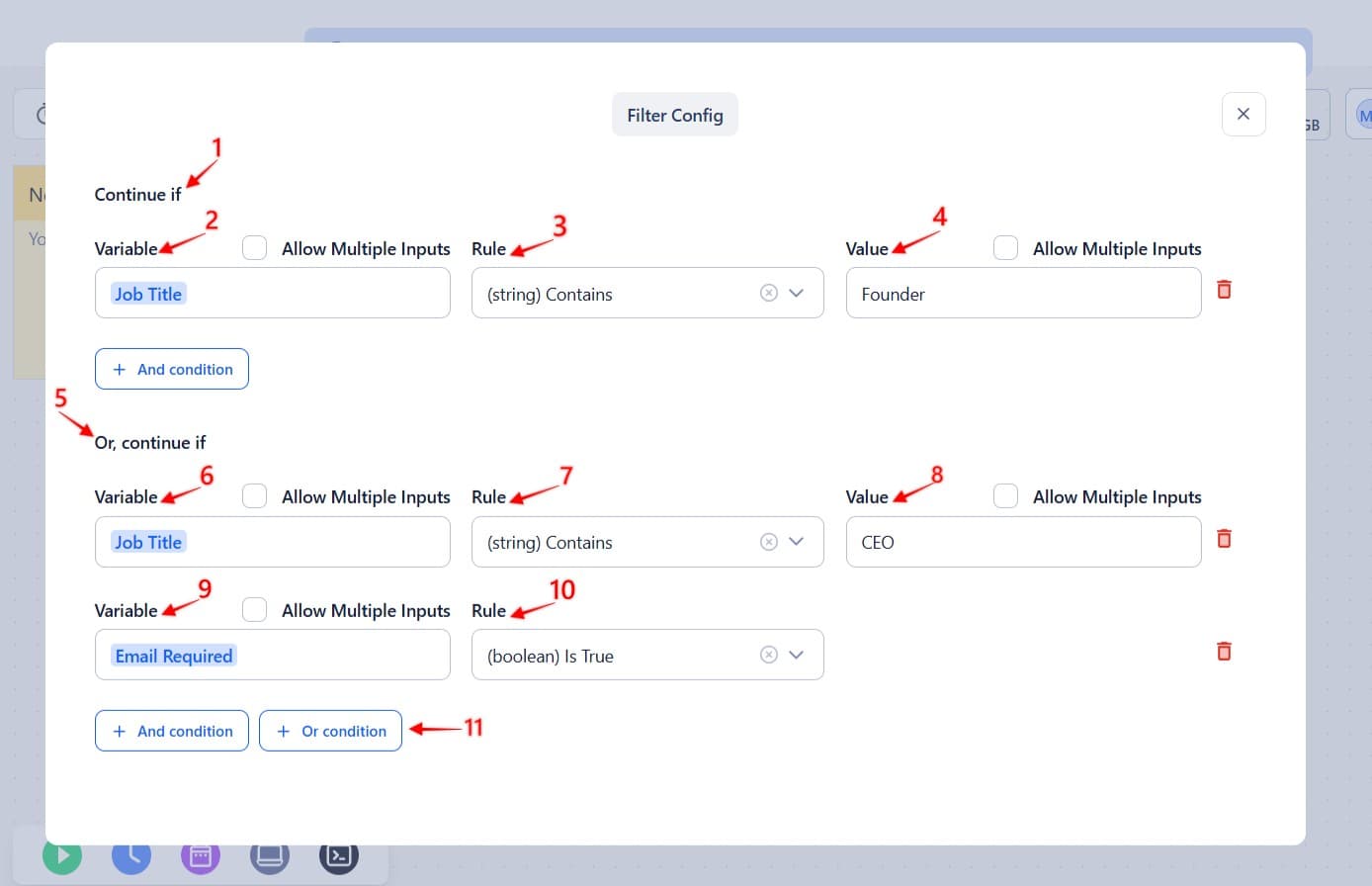Screen dimensions: 1372x886
Task: Enable Allow Multiple Inputs for Founder value
Action: coord(1005,248)
